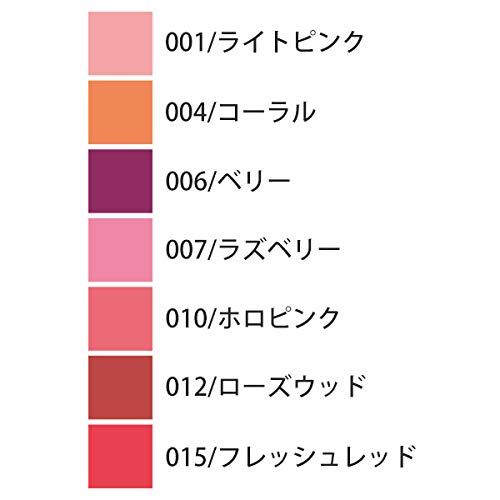Screen dimensions: 500x500
Task: Click the shade number 010
Action: coord(187,319)
